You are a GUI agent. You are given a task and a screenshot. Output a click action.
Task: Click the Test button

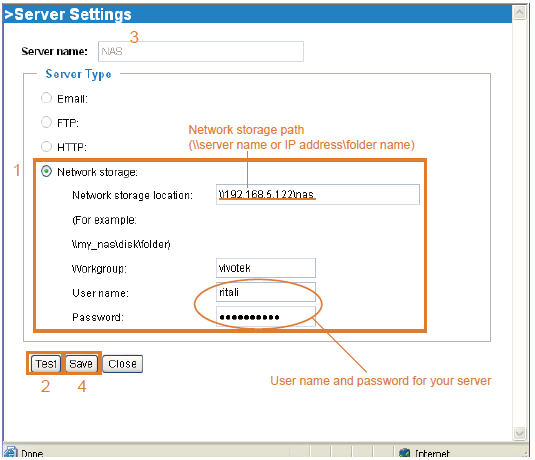[x=46, y=364]
